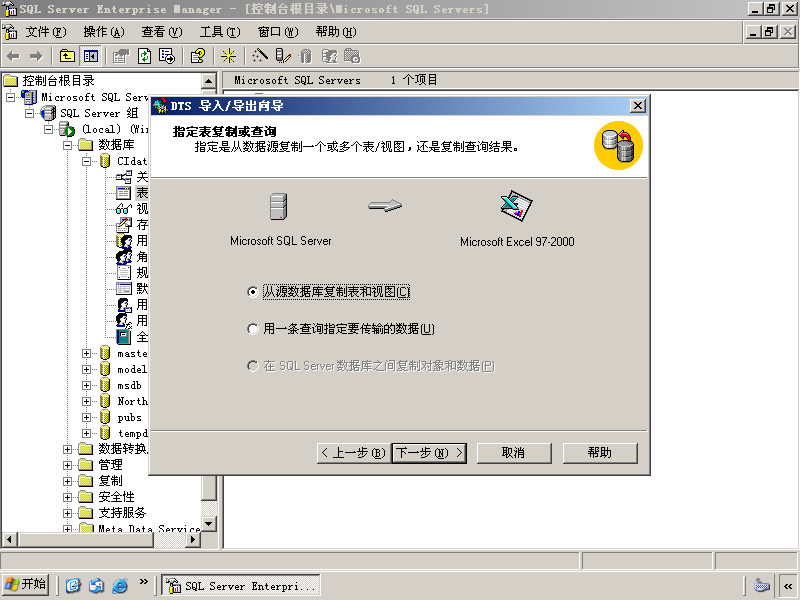Open the 操作(A) menu
This screenshot has width=800, height=600.
click(104, 32)
